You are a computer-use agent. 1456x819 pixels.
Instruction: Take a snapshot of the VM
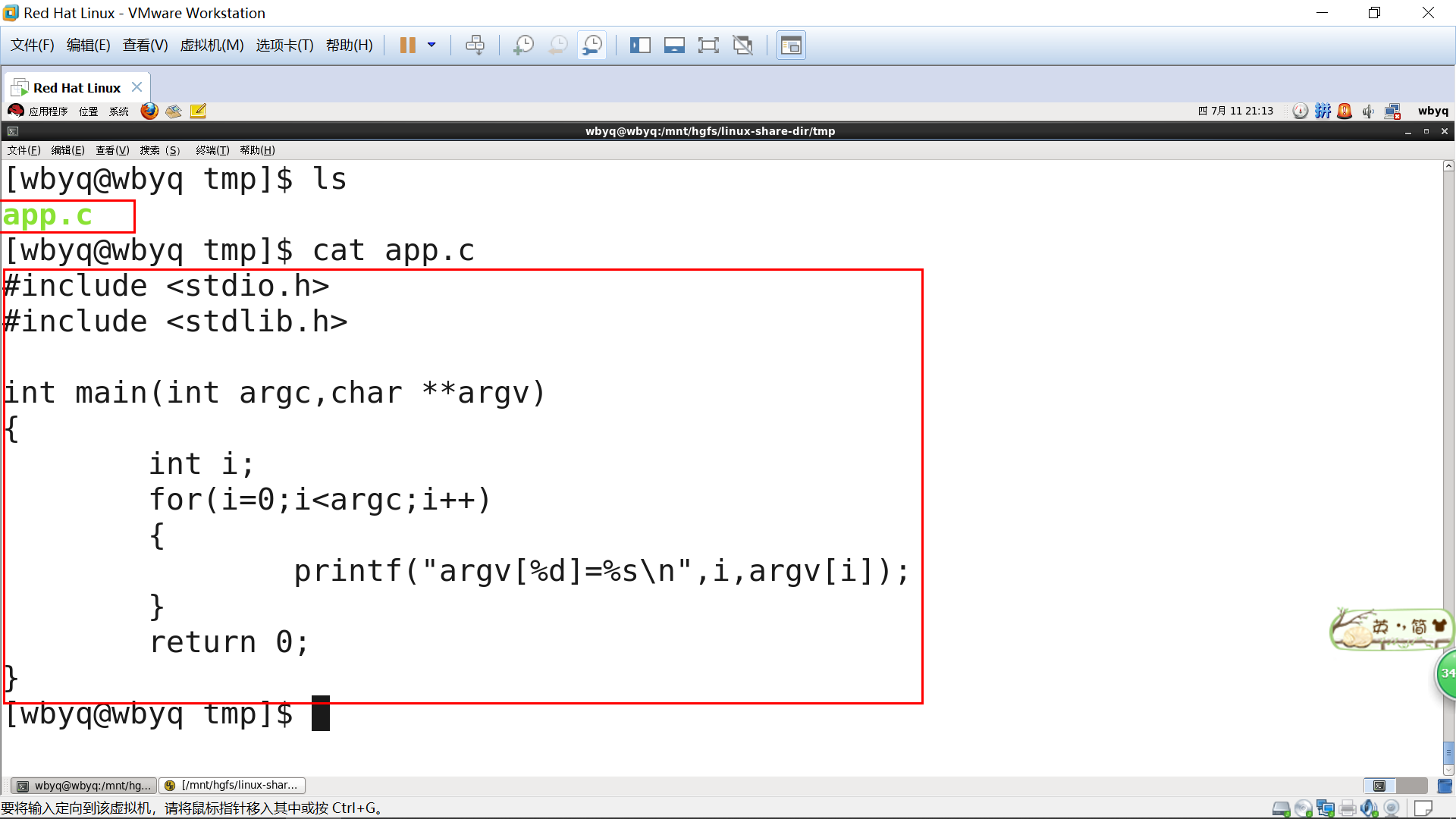[523, 45]
